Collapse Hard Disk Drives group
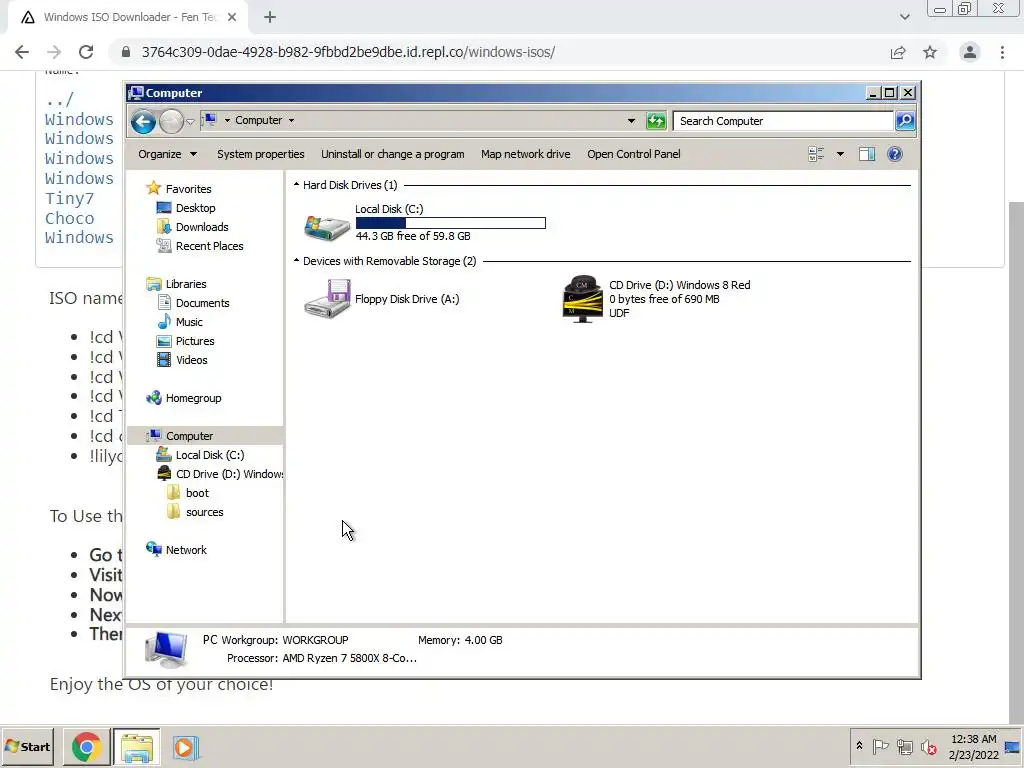 (x=296, y=185)
